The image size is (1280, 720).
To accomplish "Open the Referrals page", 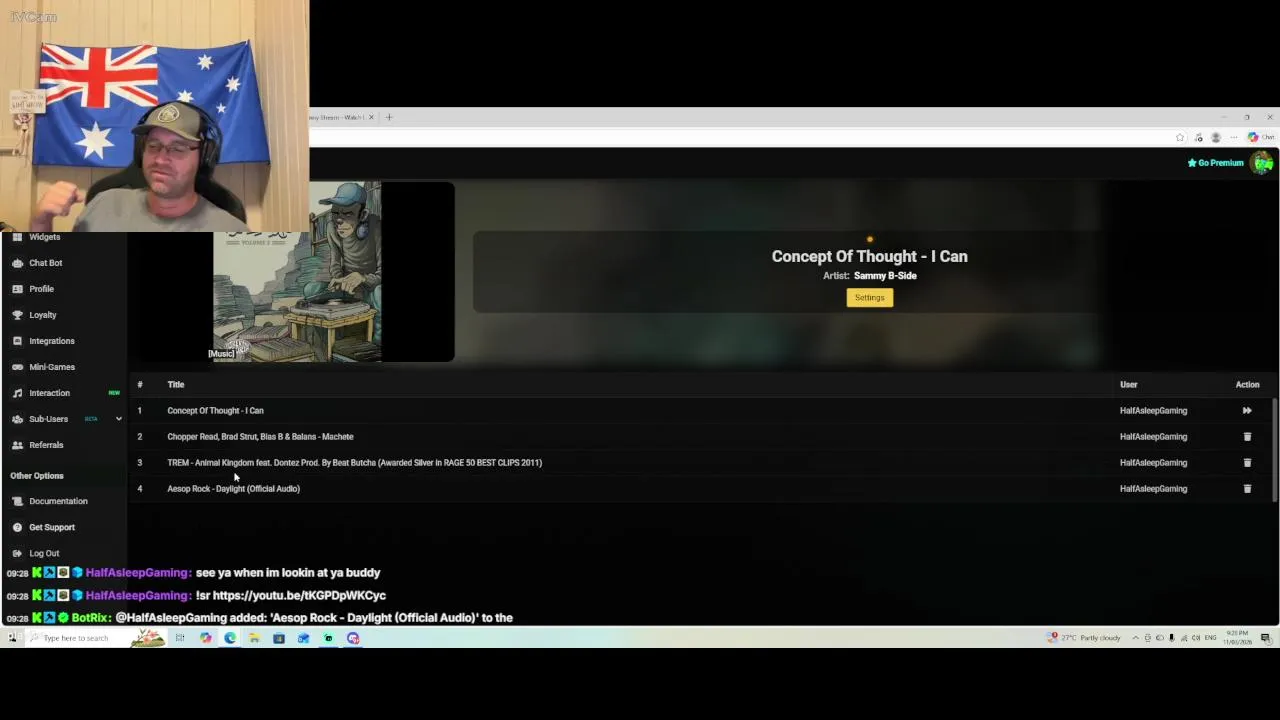I will (x=45, y=445).
